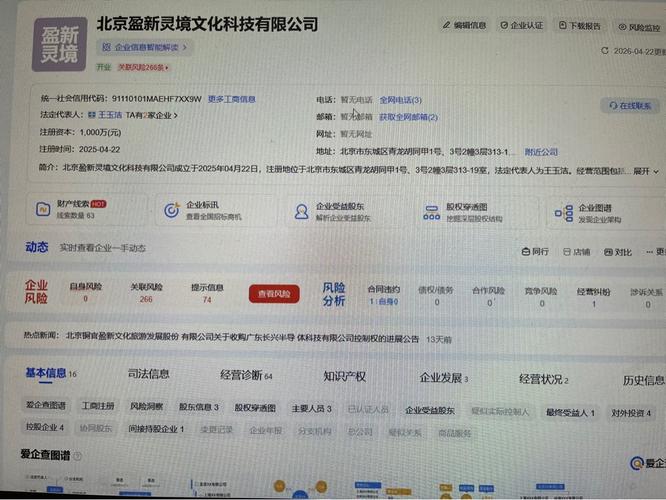Select 爱企查图谱 sub-tab chip
666x500 pixels.
tap(46, 405)
